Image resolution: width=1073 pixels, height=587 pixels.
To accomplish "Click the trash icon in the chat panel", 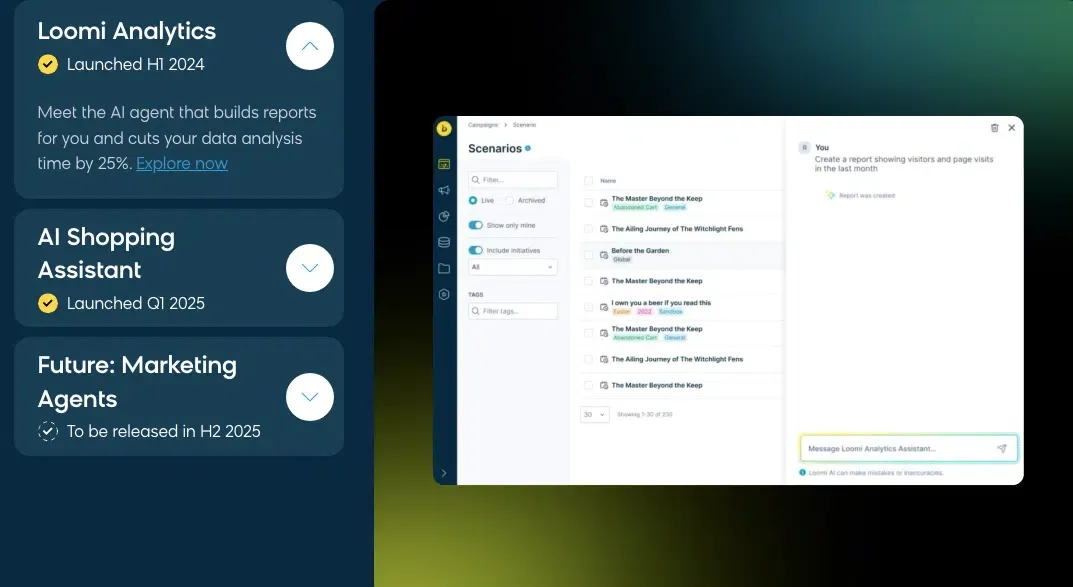I will [994, 128].
